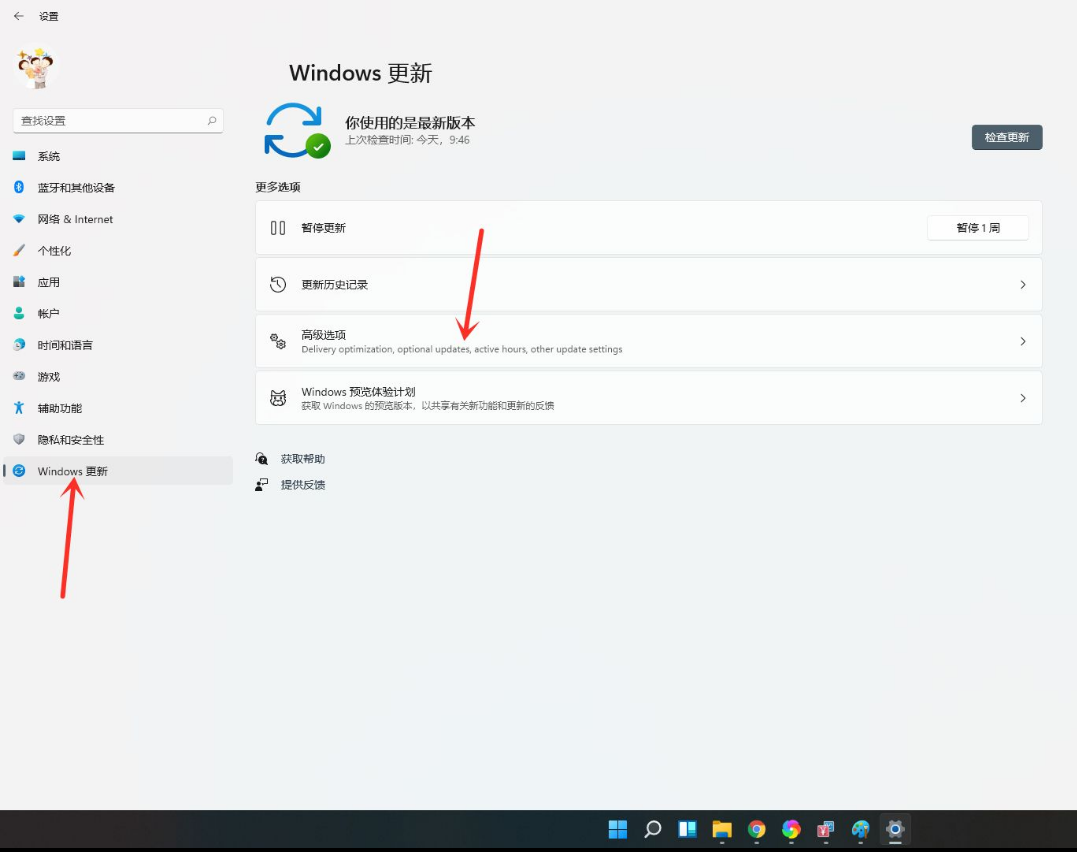The image size is (1077, 852).
Task: Expand 高级选项 using right chevron
Action: coord(1022,342)
